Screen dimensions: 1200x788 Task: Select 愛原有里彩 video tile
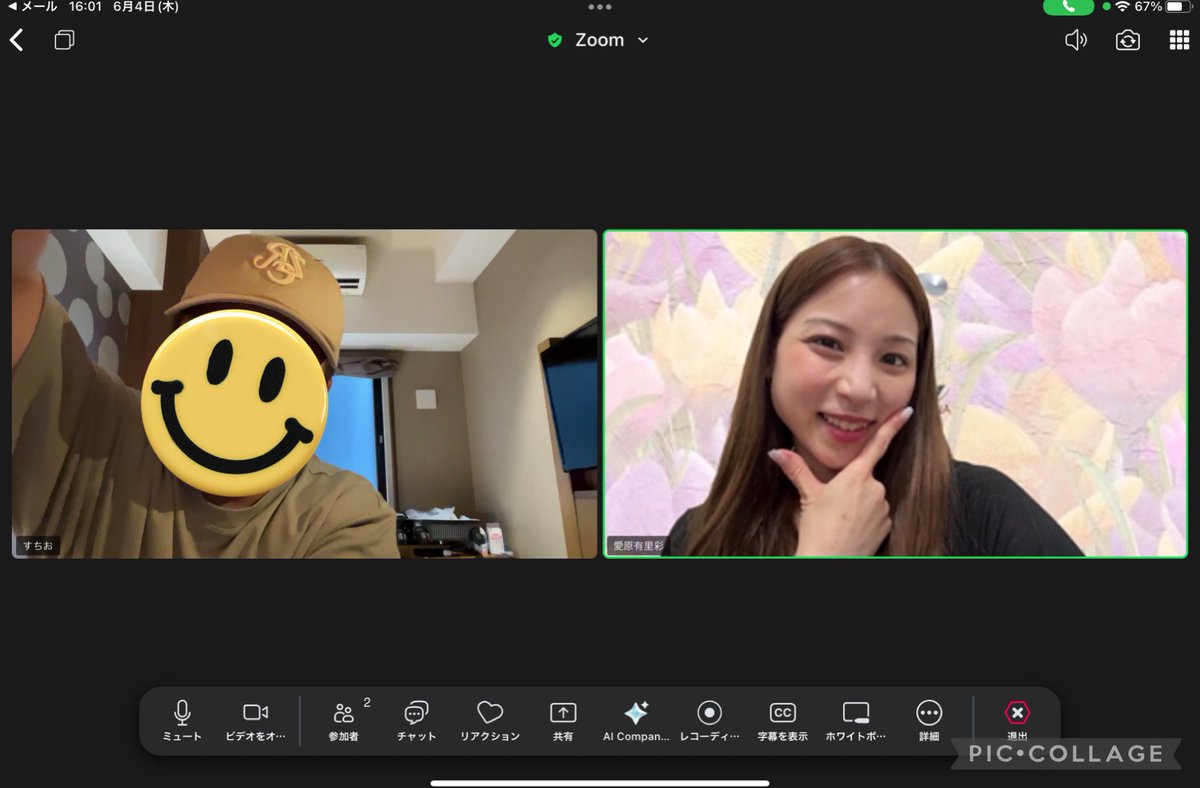[x=896, y=394]
